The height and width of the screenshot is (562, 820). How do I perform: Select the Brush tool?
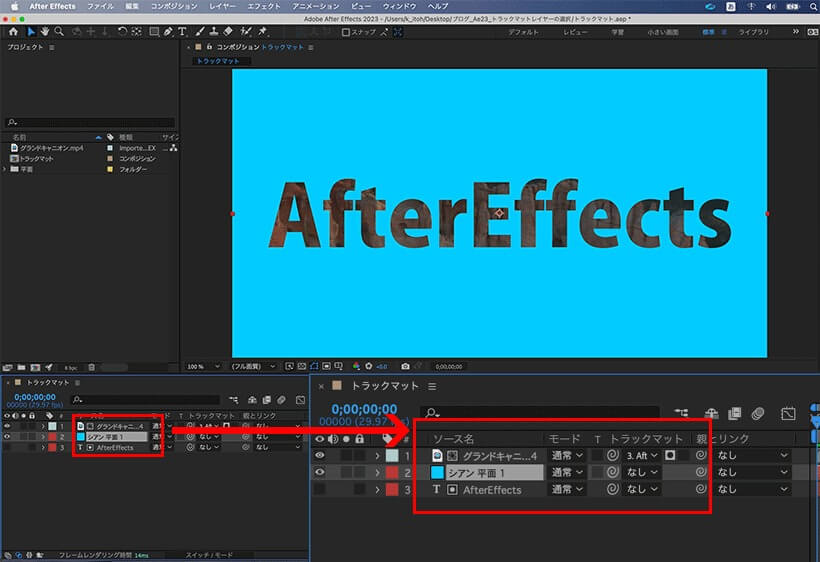[x=200, y=32]
